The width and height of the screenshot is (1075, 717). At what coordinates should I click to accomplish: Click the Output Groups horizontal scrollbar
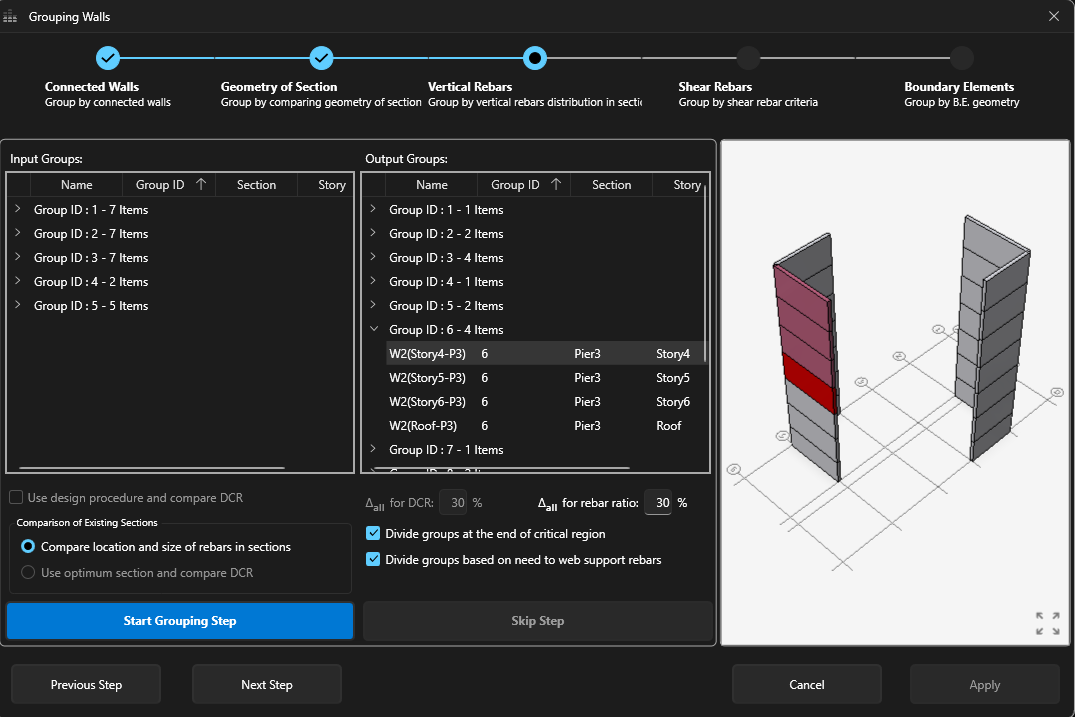(503, 468)
